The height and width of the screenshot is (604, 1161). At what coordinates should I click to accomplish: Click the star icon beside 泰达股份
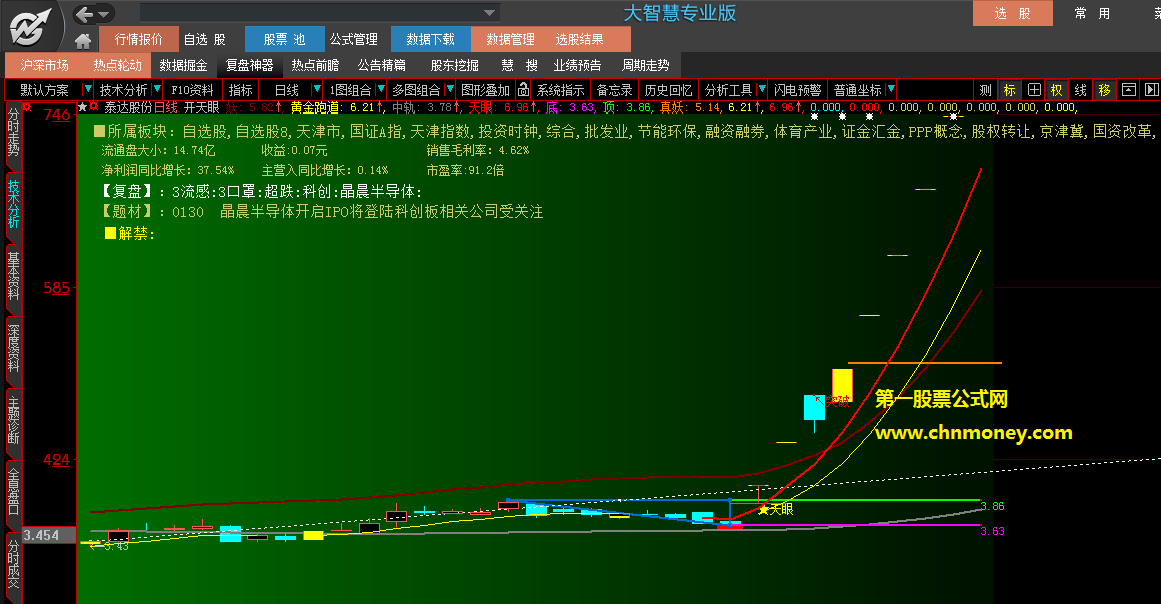click(x=82, y=107)
